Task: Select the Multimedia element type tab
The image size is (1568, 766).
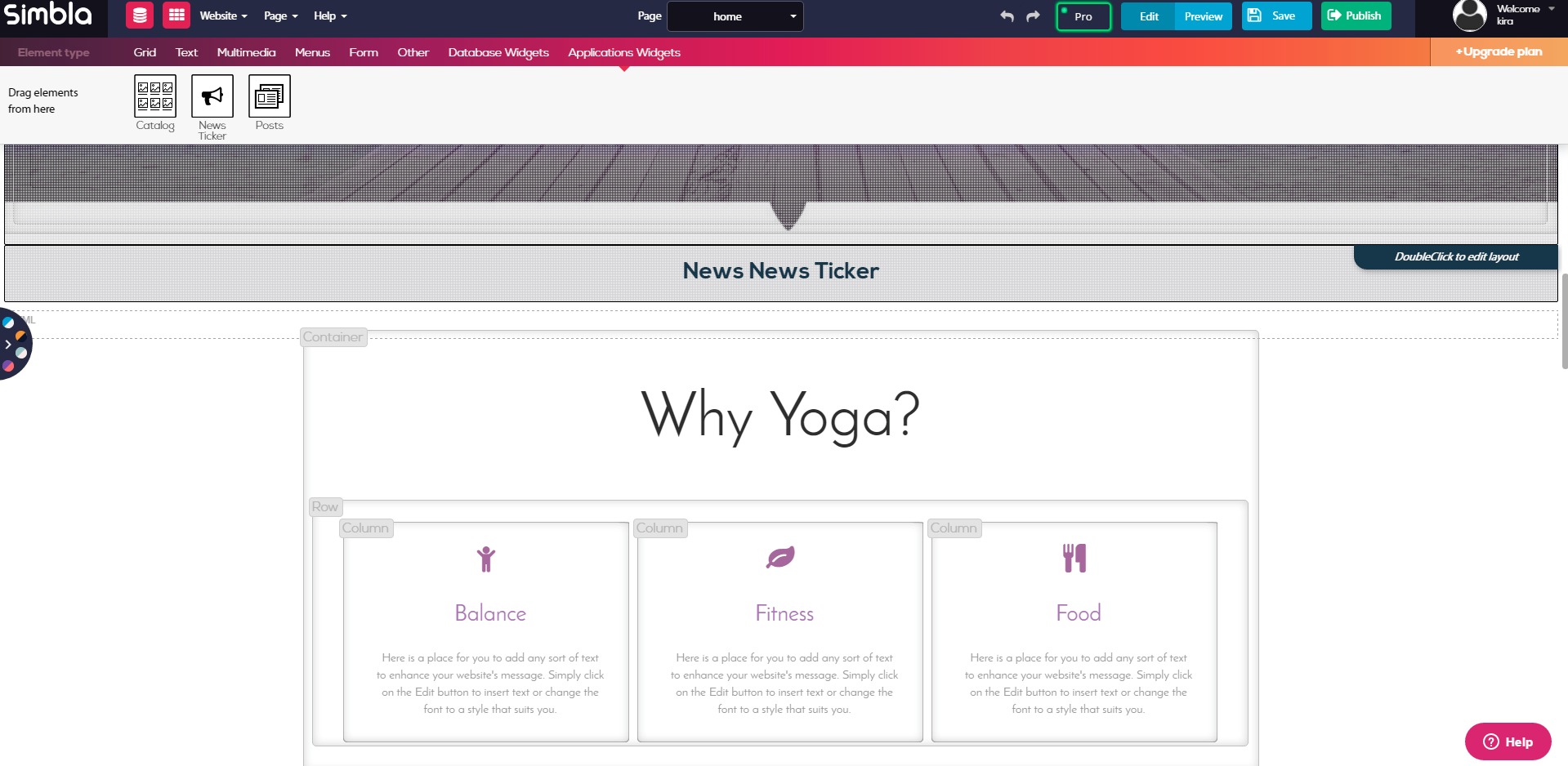Action: (x=246, y=52)
